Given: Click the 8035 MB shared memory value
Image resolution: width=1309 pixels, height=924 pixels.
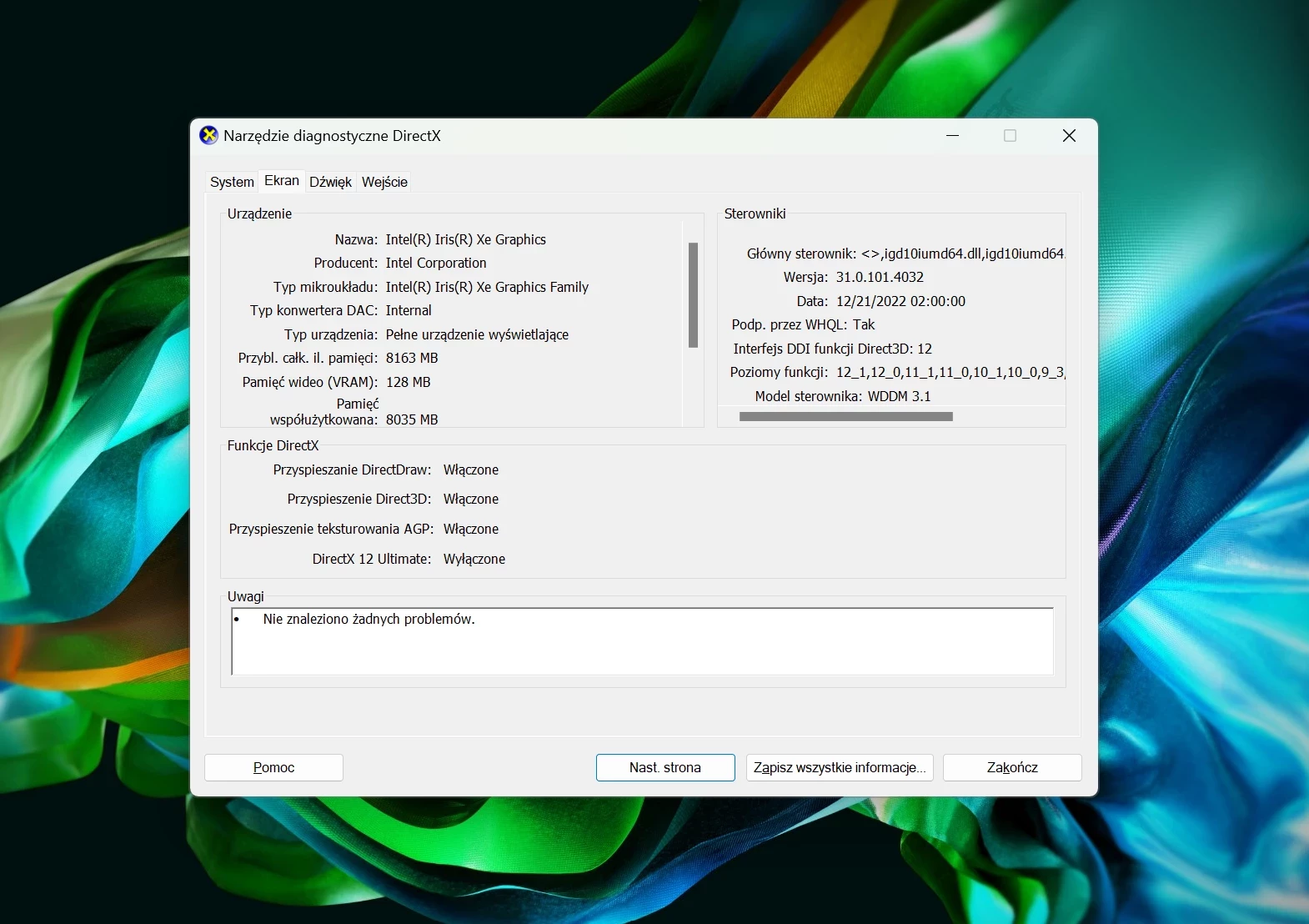Looking at the screenshot, I should click(x=412, y=419).
